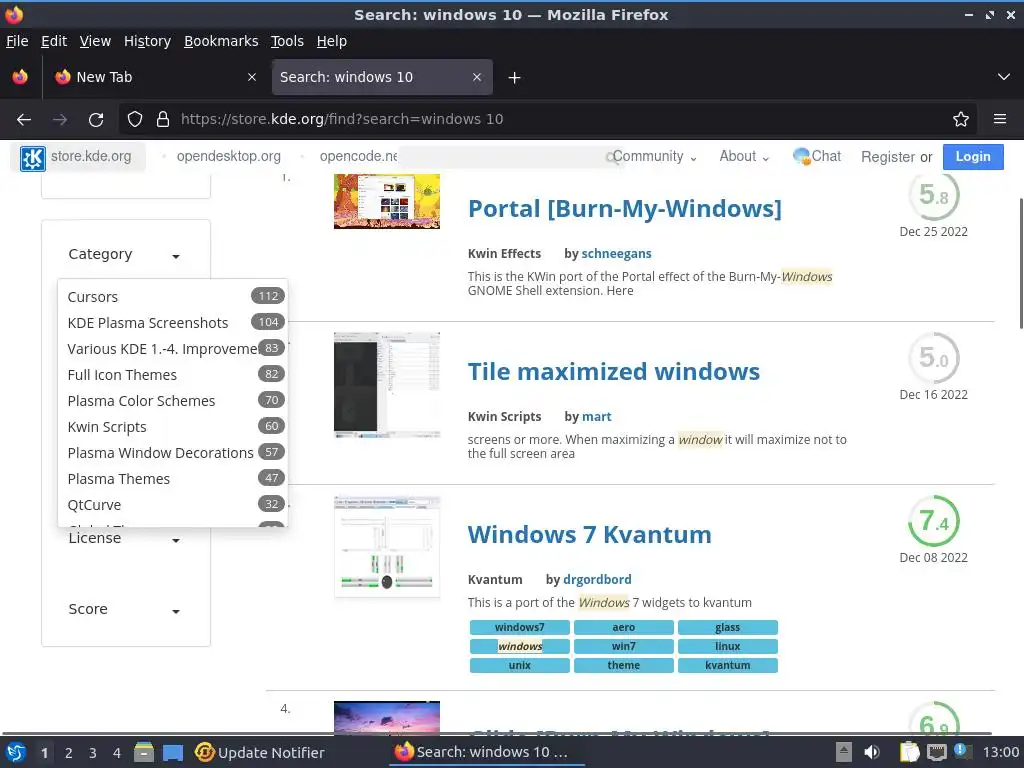This screenshot has width=1024, height=768.
Task: Switch to virtual desktop 3
Action: click(93, 753)
